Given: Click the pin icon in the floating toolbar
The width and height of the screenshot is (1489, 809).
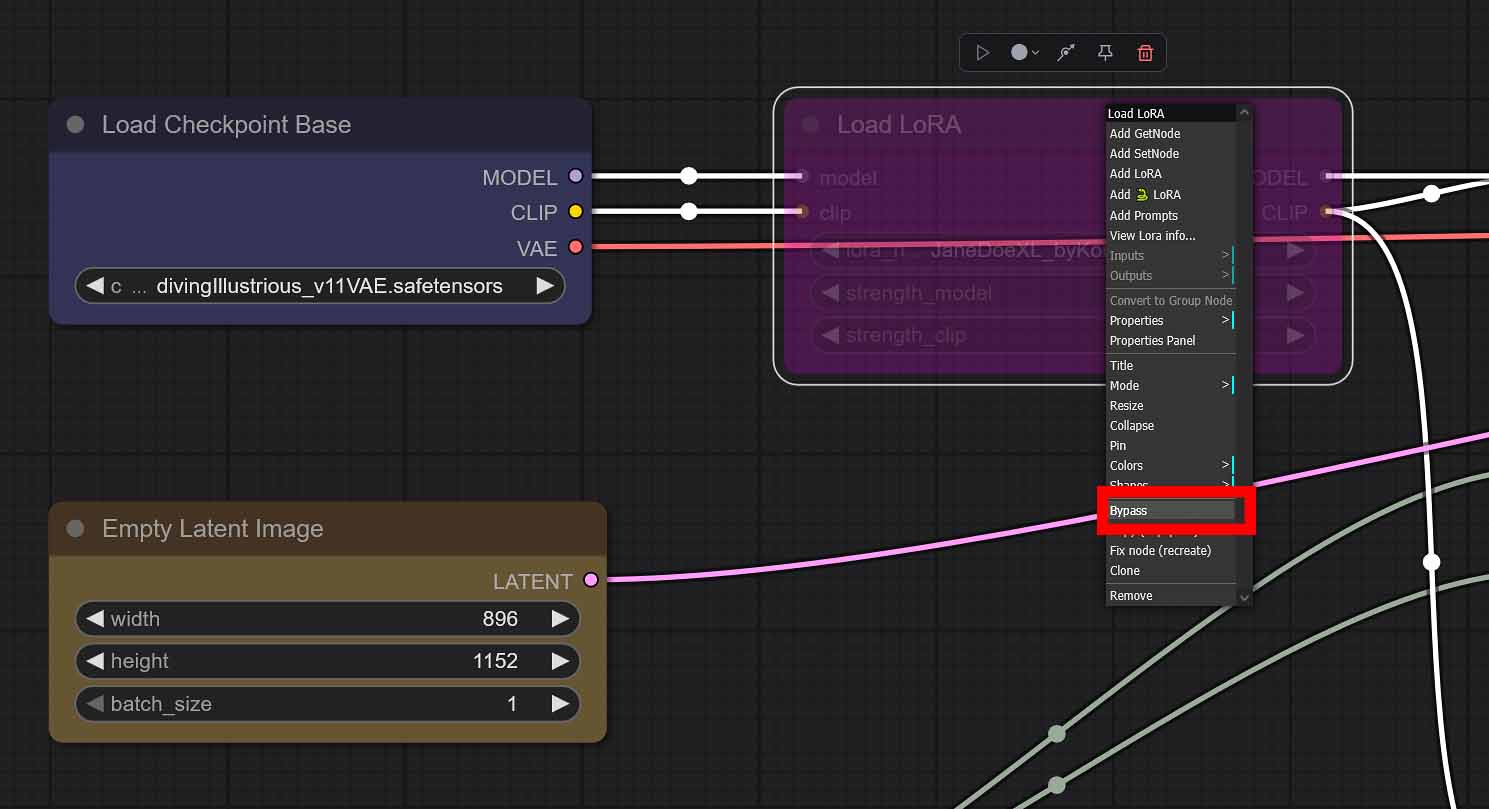Looking at the screenshot, I should coord(1105,52).
